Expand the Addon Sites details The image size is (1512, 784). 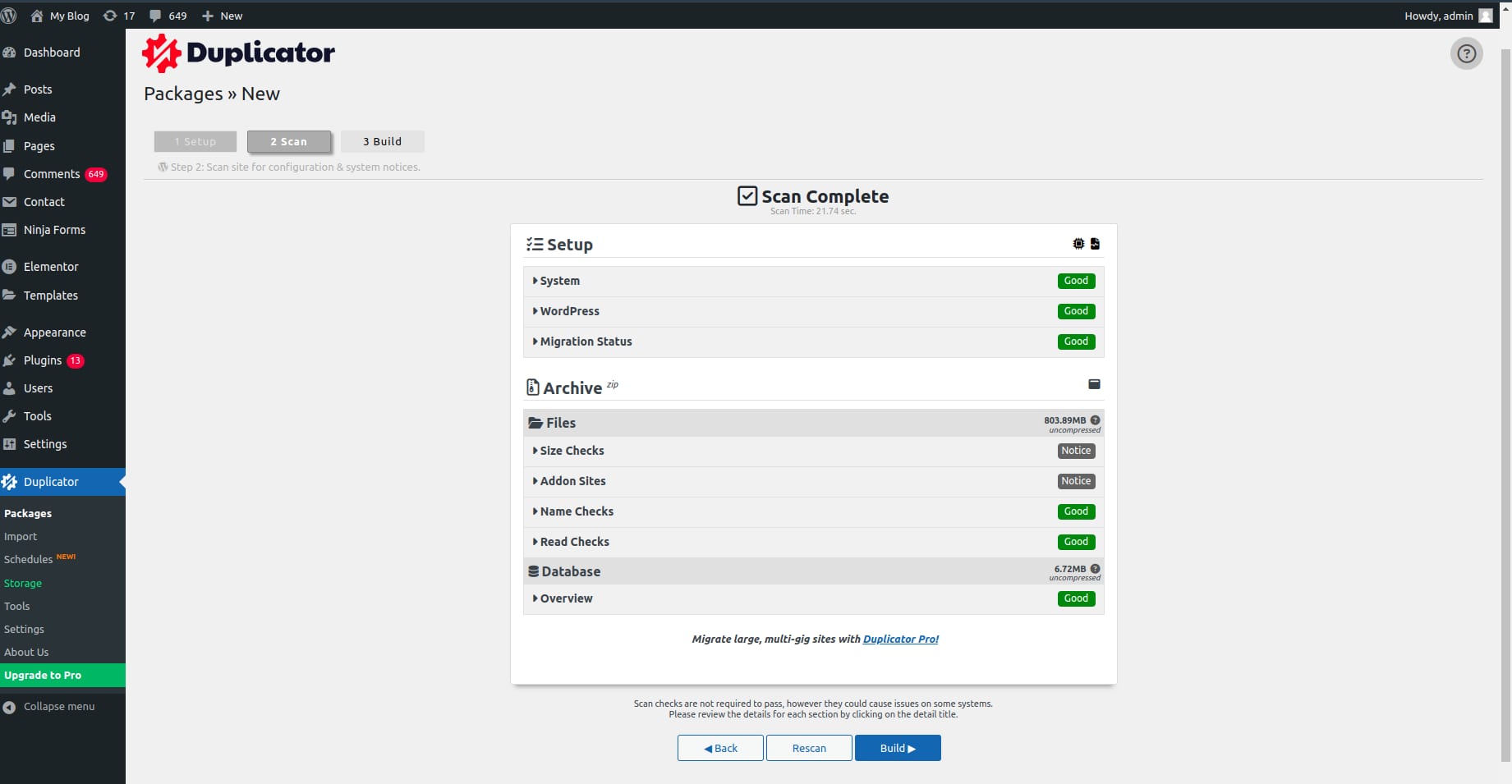(x=572, y=481)
